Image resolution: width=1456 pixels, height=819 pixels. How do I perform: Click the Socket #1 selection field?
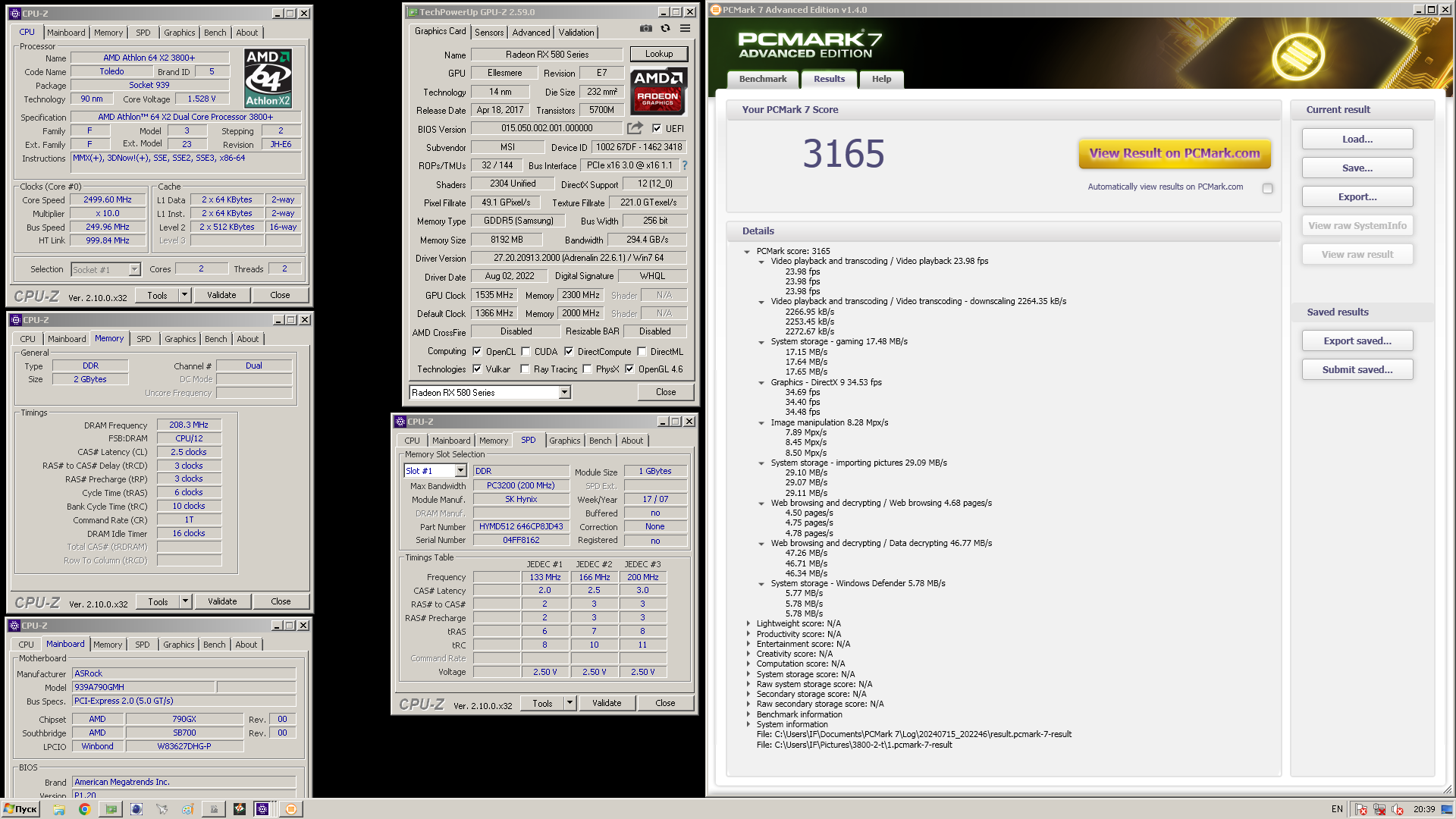click(x=105, y=269)
